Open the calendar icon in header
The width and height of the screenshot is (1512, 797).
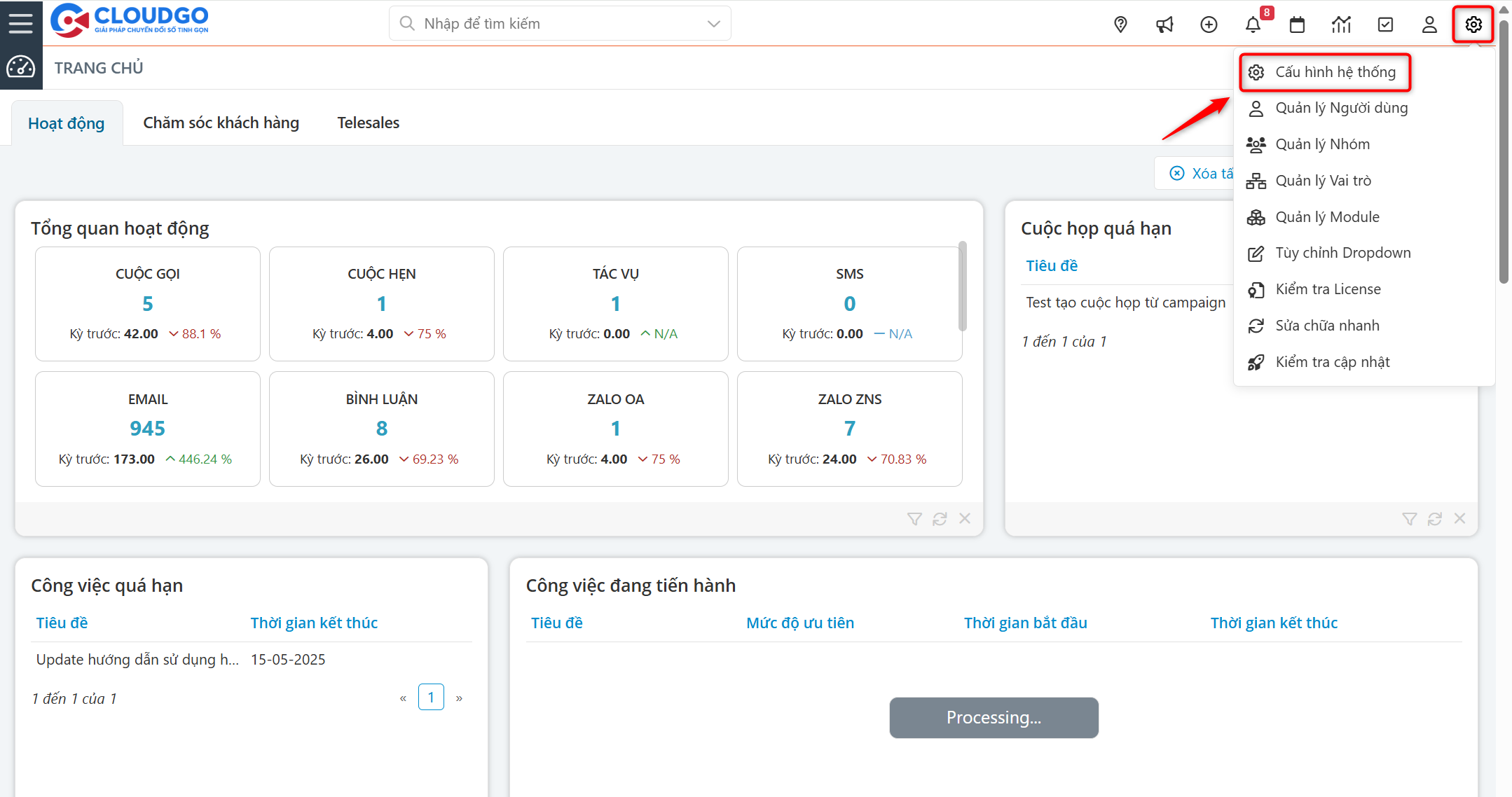click(1297, 25)
